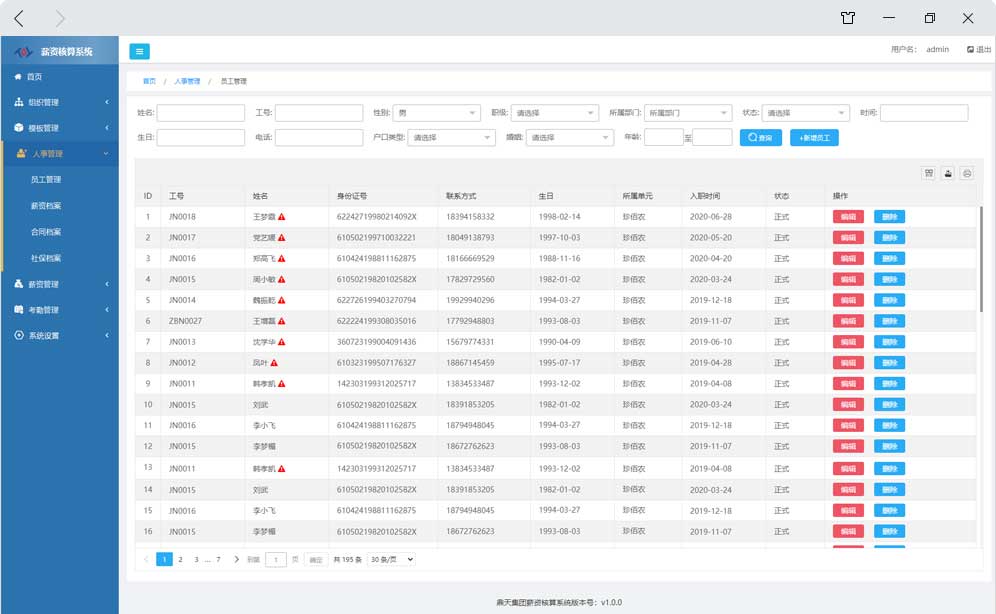Open 社保档案 in the sidebar

(46, 258)
